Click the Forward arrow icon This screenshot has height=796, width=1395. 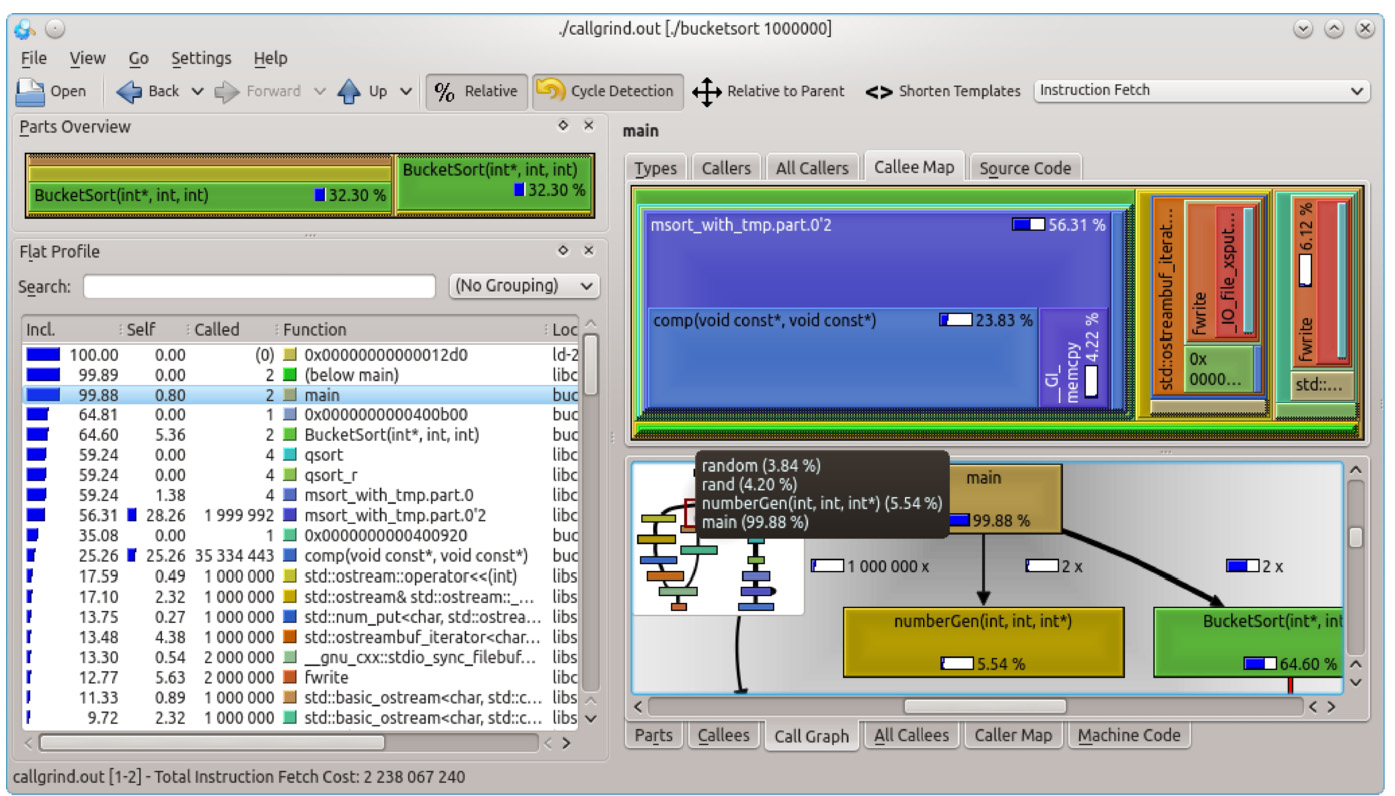tap(227, 91)
